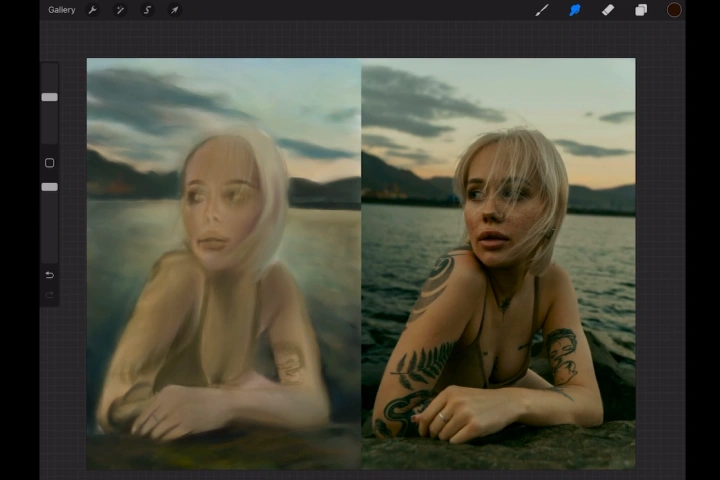This screenshot has height=480, width=720.
Task: Open the Adjustments magic wand menu
Action: click(x=120, y=10)
